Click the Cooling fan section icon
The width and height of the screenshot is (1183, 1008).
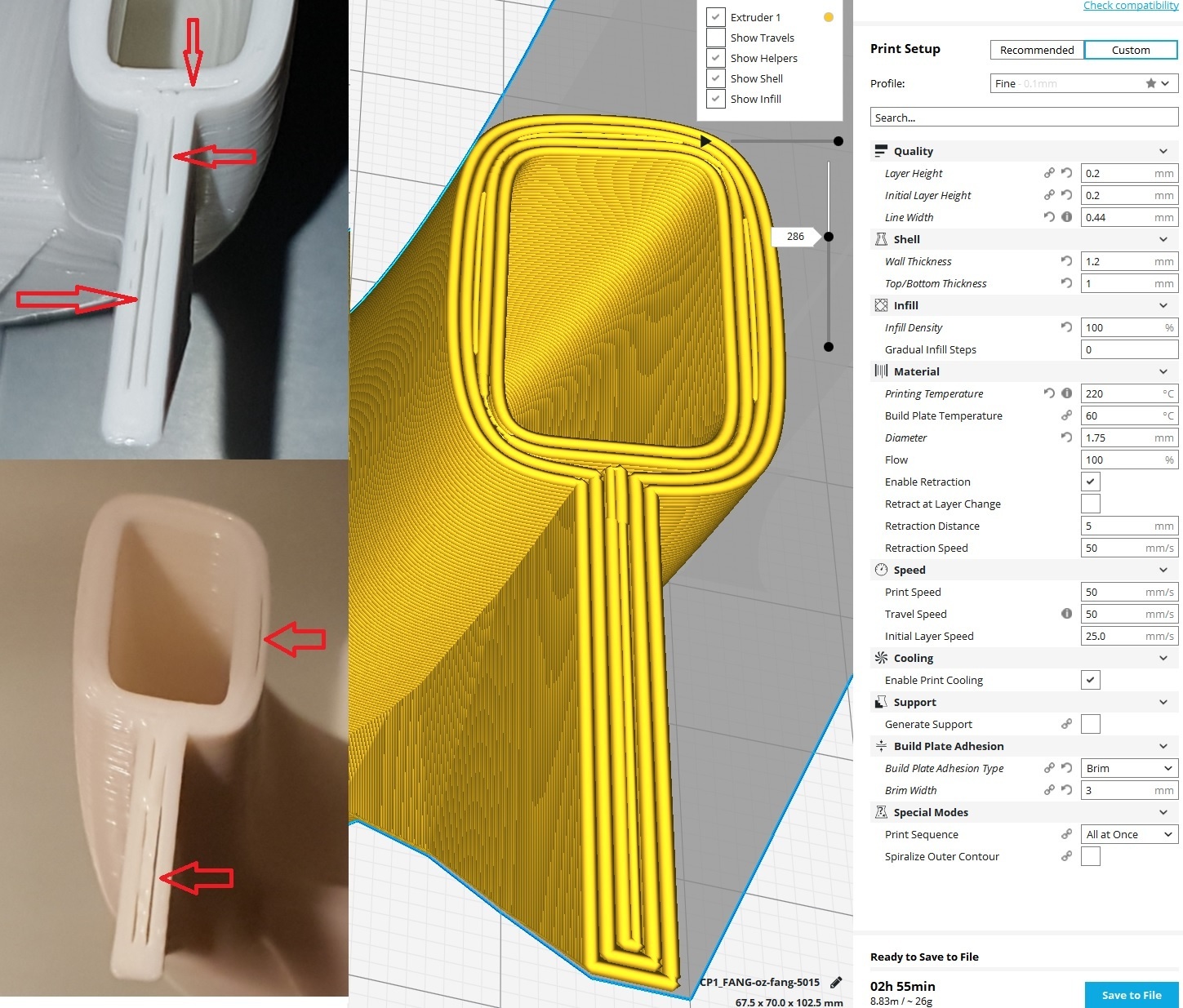[x=881, y=658]
